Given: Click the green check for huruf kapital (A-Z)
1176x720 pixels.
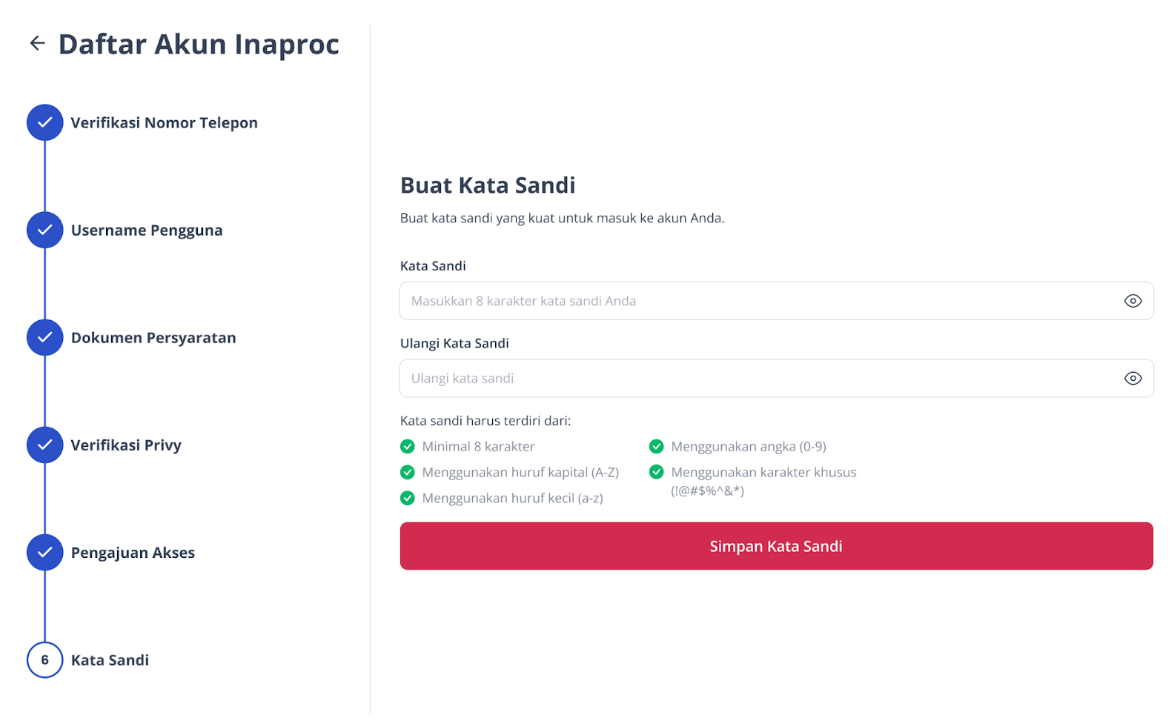Looking at the screenshot, I should pos(407,472).
